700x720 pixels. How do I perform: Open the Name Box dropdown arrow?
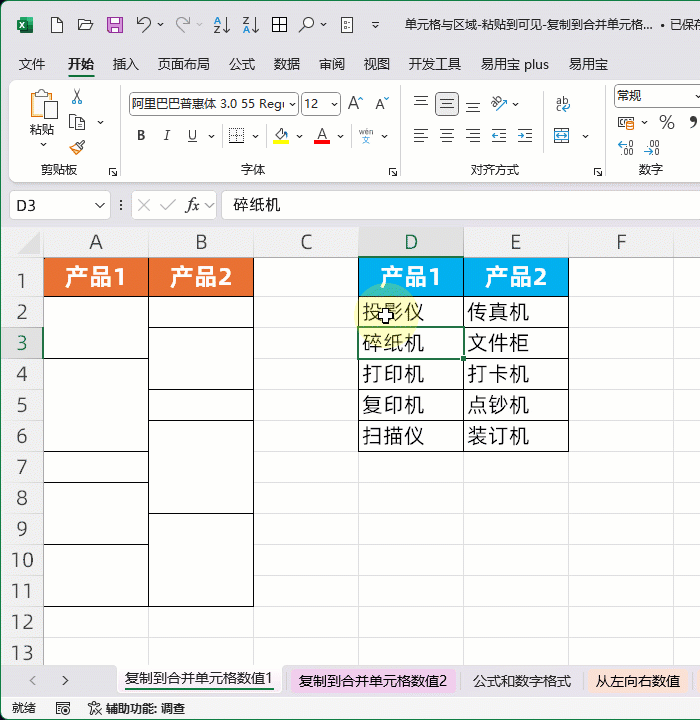pos(99,205)
